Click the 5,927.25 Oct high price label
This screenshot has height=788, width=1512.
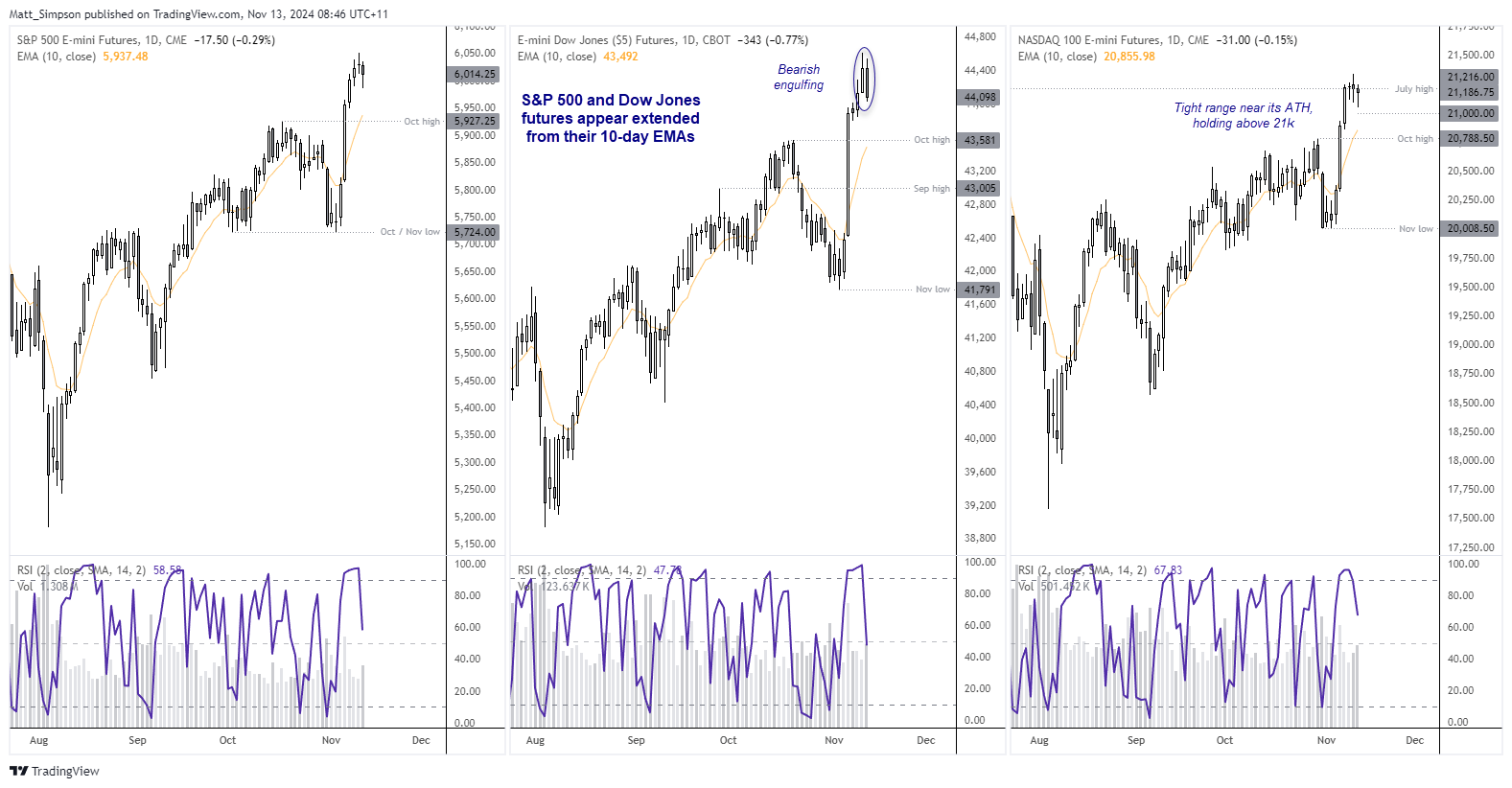pyautogui.click(x=475, y=121)
